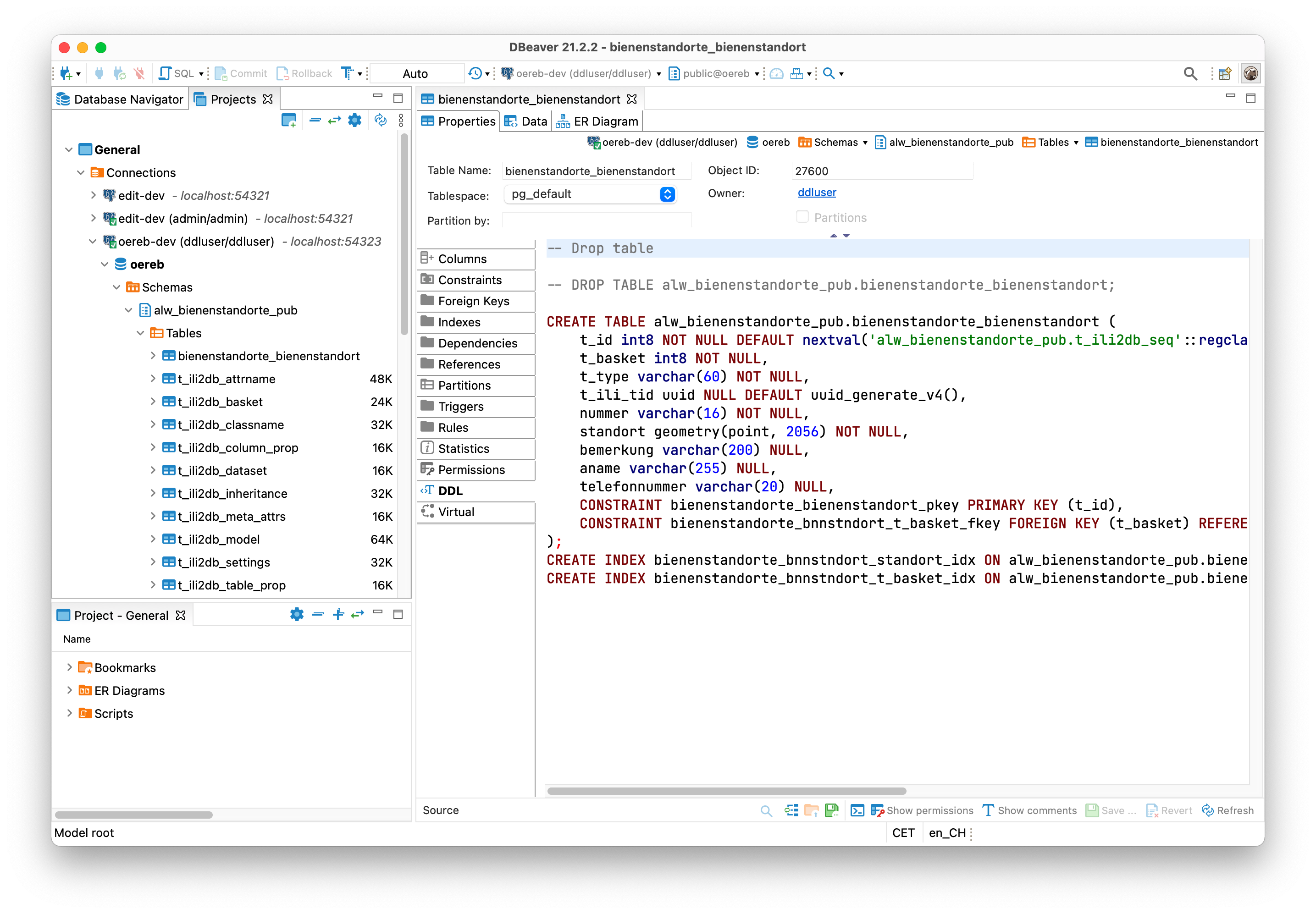Close the bienenstandorte_bienenstandort editor tab
This screenshot has width=1316, height=914.
click(632, 99)
